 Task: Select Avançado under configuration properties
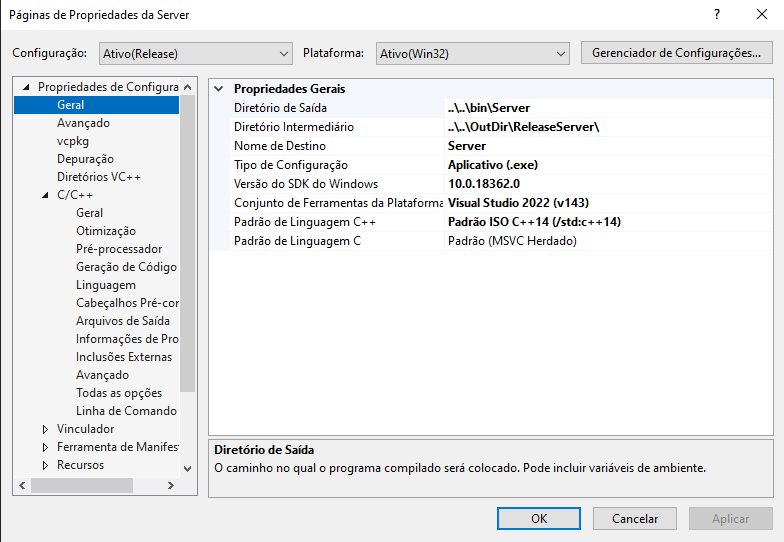point(83,123)
